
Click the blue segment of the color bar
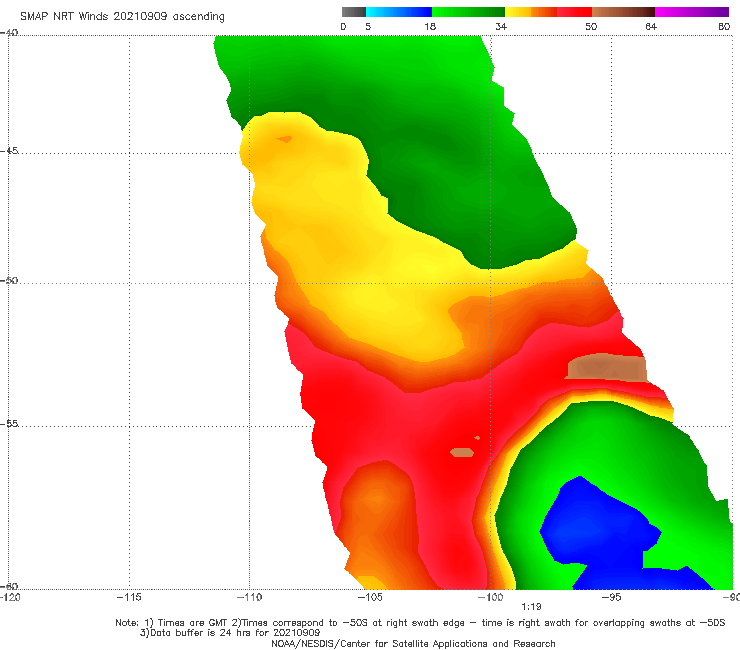pos(399,12)
